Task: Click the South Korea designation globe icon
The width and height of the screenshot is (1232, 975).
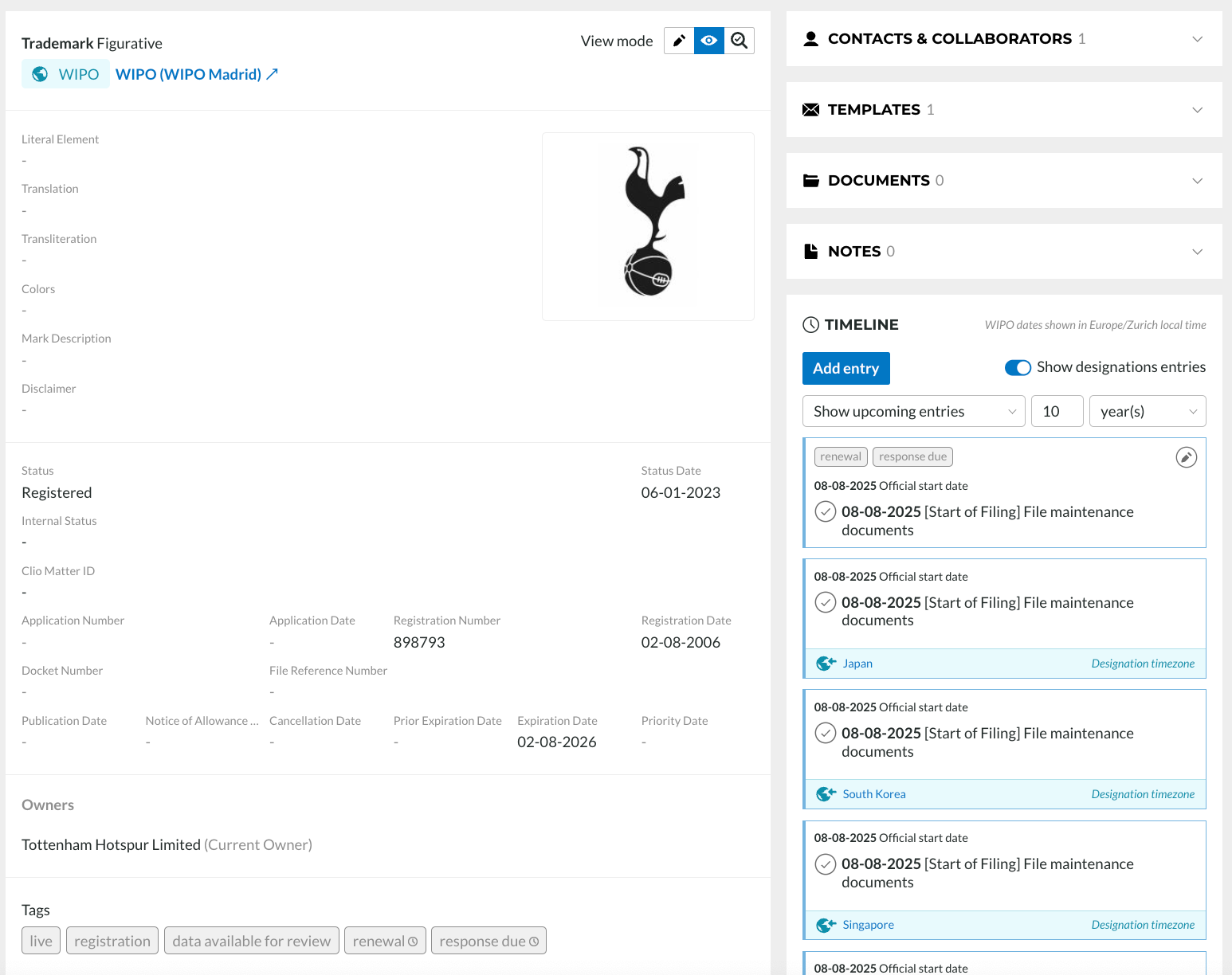Action: tap(826, 794)
